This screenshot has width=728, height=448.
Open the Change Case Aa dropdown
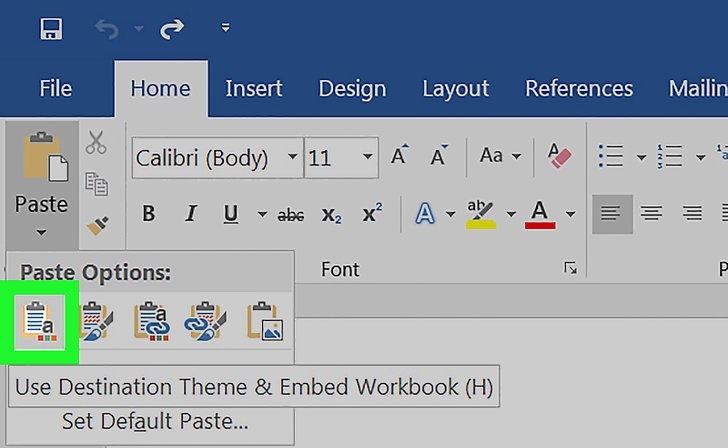click(x=500, y=157)
